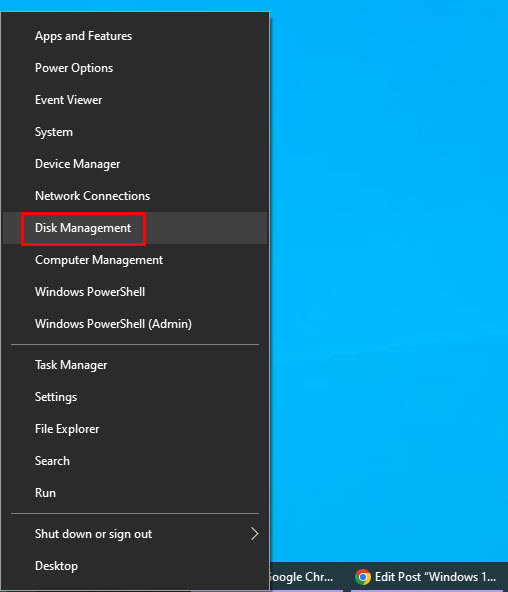Viewport: 508px width, 592px height.
Task: Click the chevron arrow next to Shut down
Action: (254, 534)
